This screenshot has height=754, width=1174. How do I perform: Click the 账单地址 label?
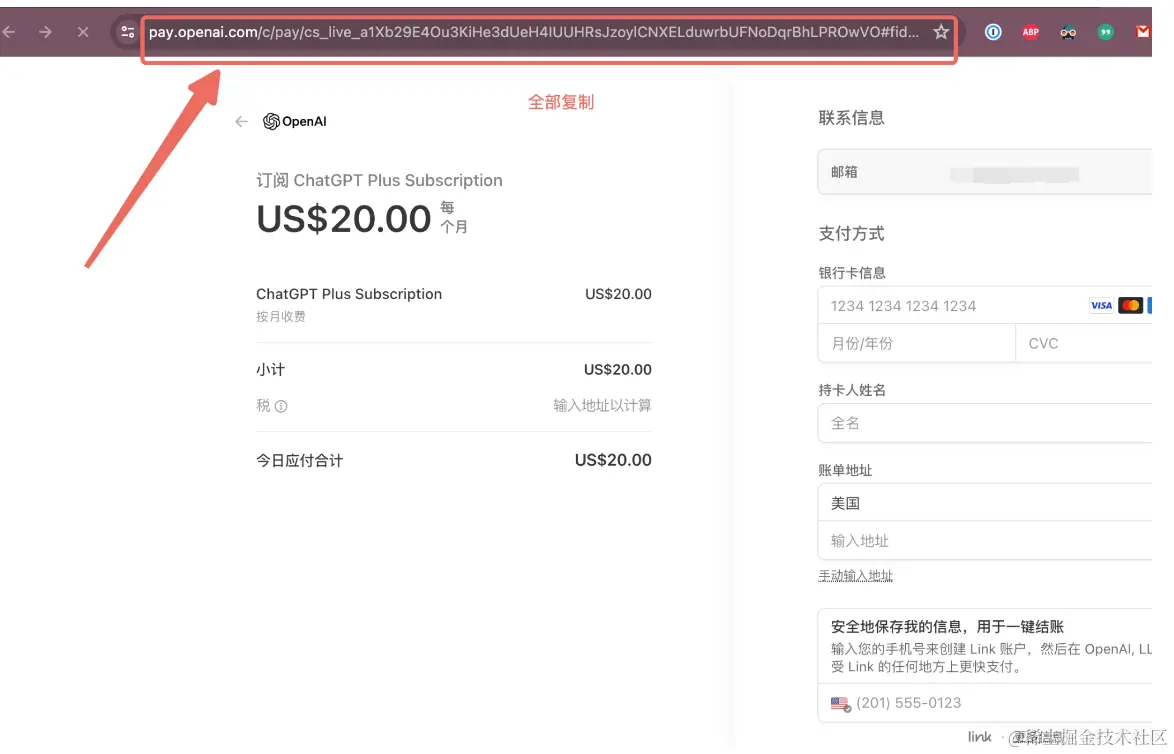click(845, 470)
